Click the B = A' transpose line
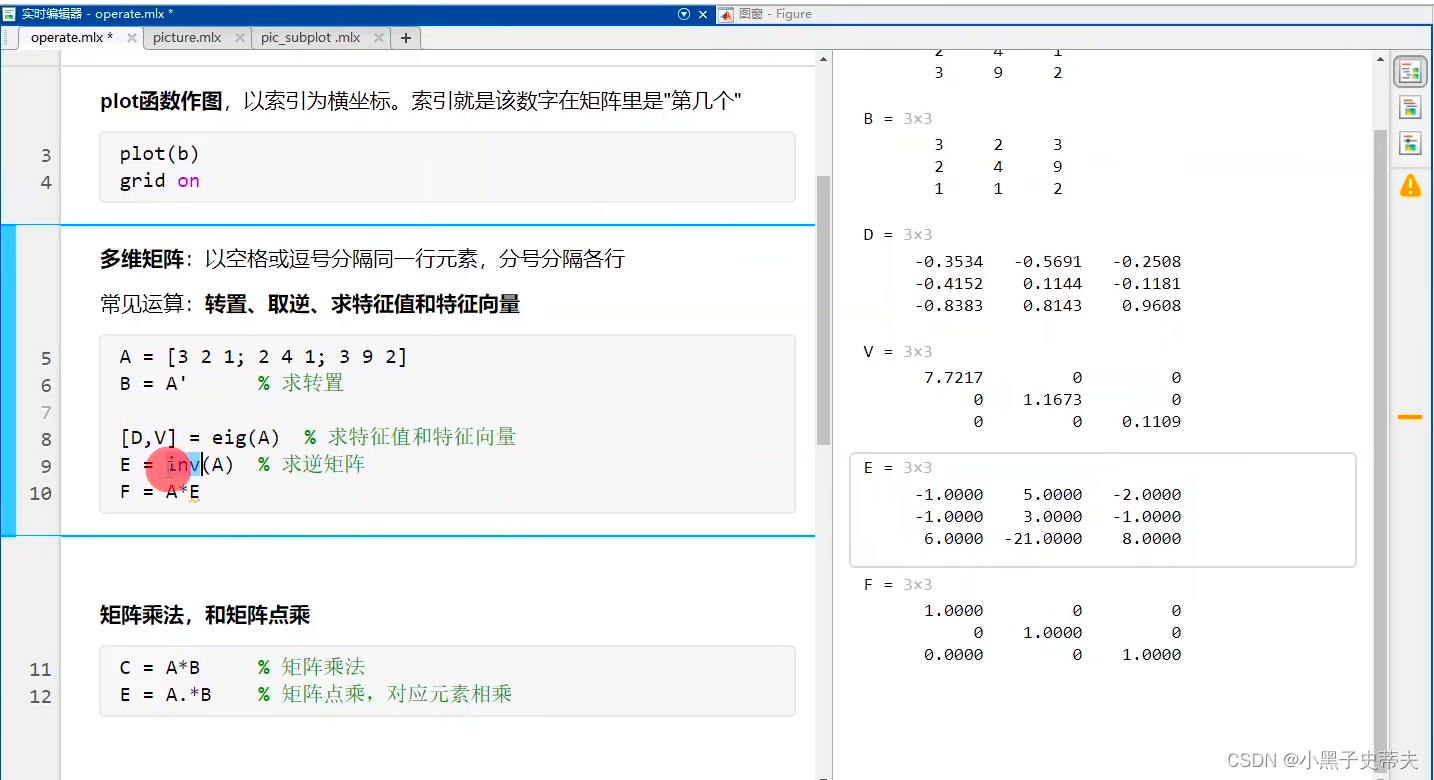Viewport: 1434px width, 780px height. tap(153, 384)
